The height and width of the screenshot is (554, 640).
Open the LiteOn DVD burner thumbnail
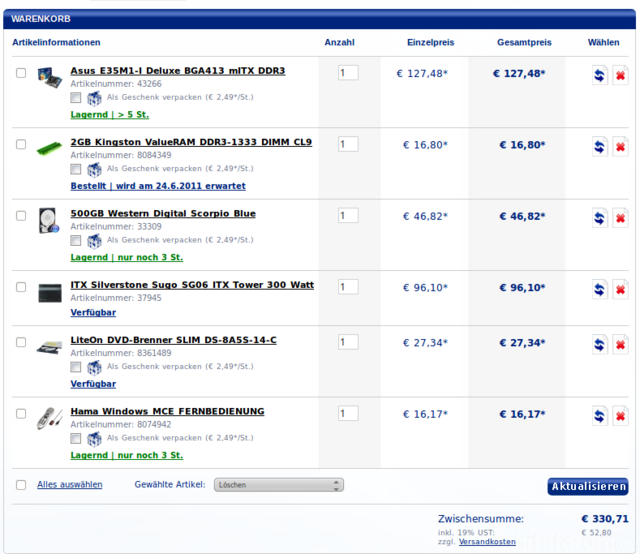[x=49, y=348]
